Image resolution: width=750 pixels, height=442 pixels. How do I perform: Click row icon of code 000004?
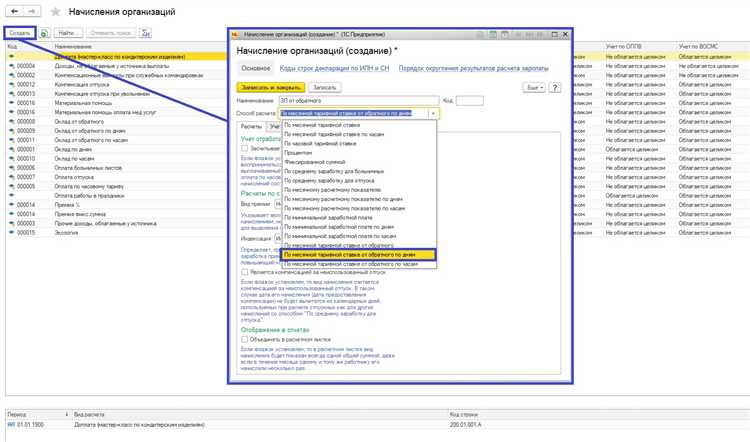11,66
